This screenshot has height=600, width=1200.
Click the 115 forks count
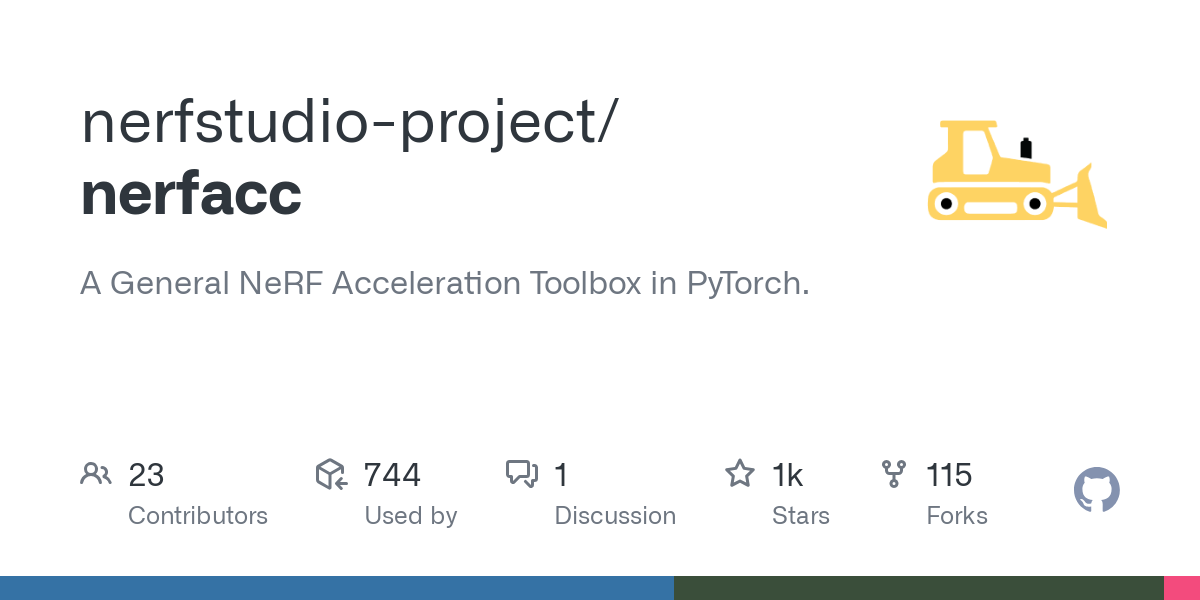tap(949, 475)
